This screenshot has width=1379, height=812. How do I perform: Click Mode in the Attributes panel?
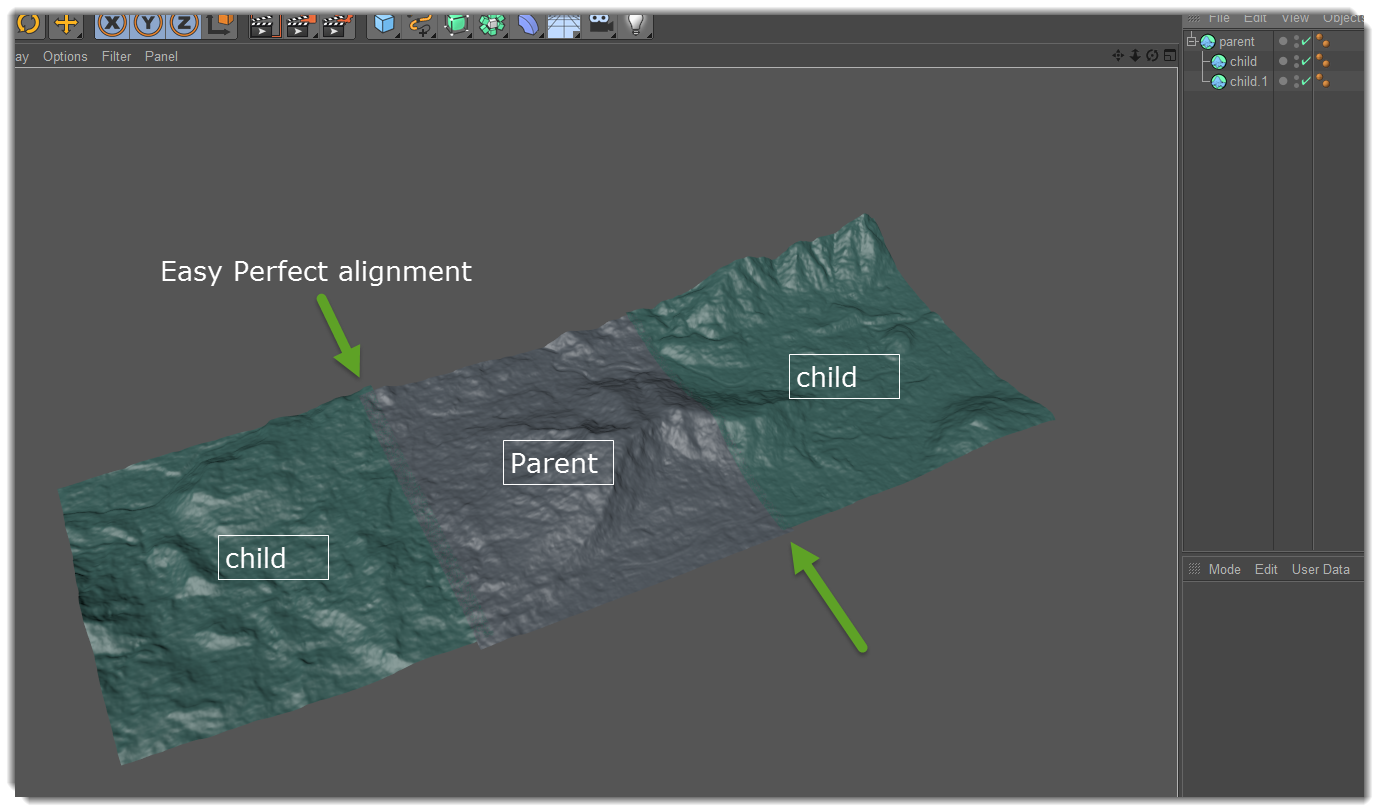[1223, 568]
